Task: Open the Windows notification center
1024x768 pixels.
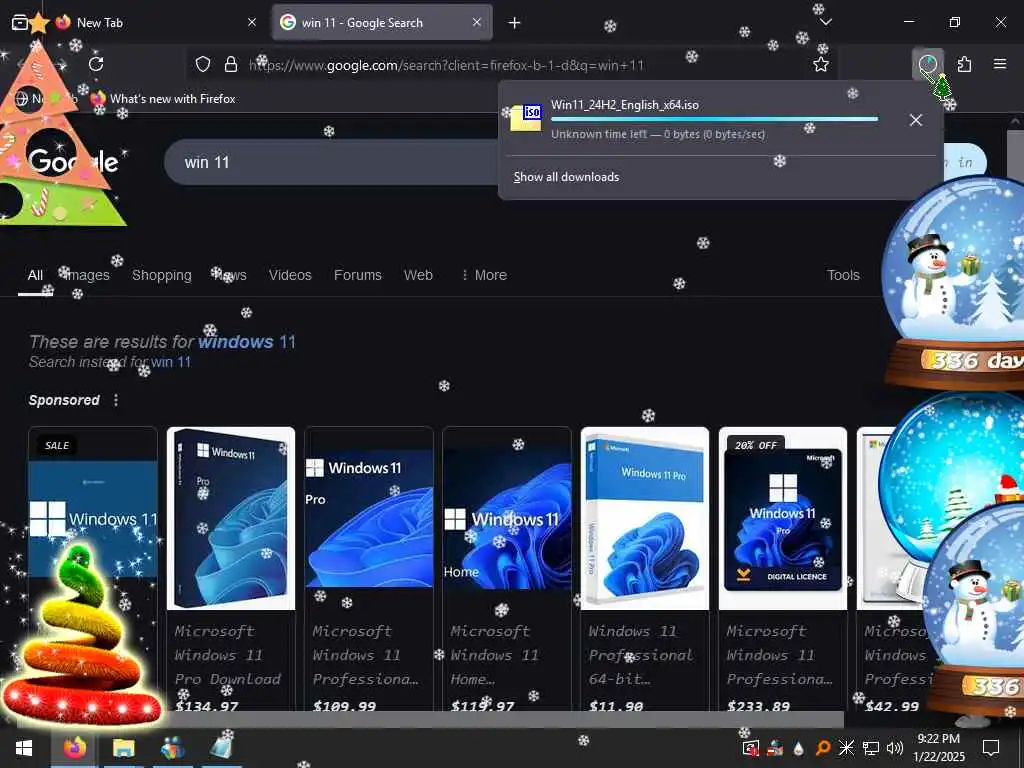Action: coord(991,748)
